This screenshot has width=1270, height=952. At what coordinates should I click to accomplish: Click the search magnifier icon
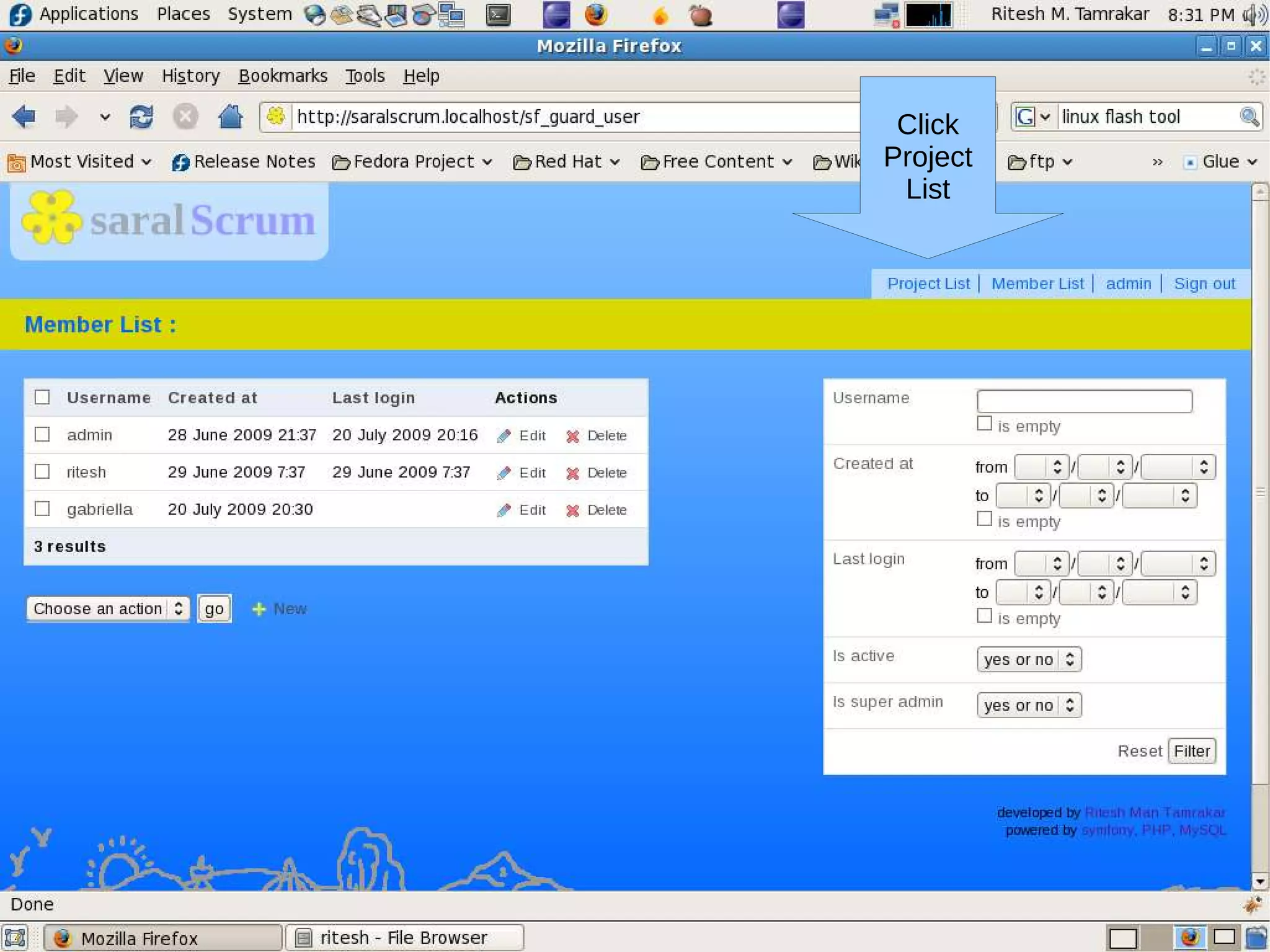(x=1249, y=117)
